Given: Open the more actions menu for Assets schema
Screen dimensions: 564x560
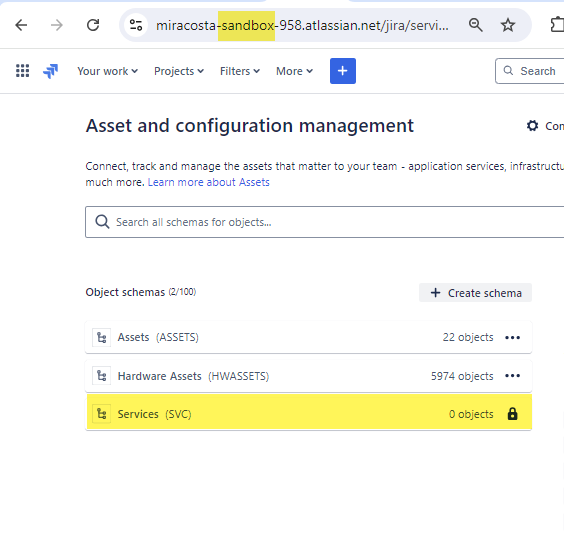Looking at the screenshot, I should pyautogui.click(x=513, y=337).
